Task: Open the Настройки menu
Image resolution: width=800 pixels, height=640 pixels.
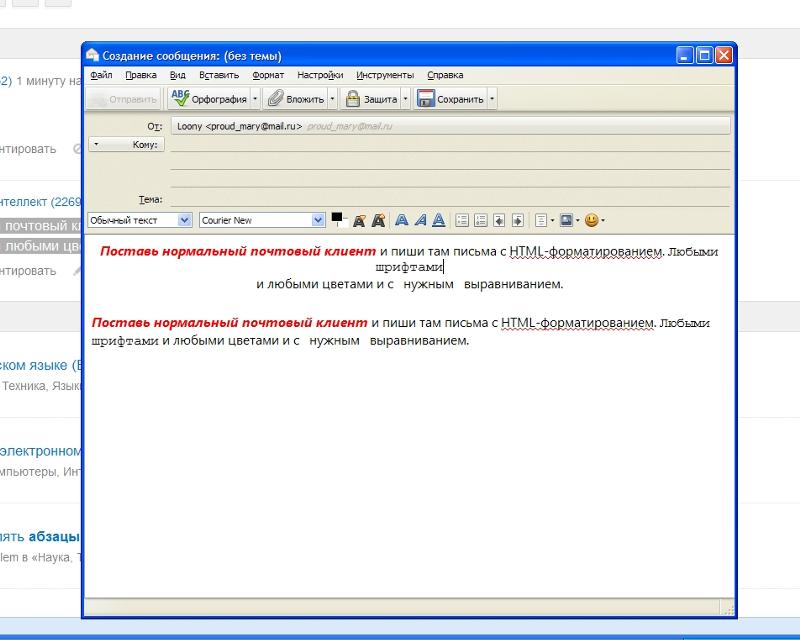Action: [x=320, y=75]
